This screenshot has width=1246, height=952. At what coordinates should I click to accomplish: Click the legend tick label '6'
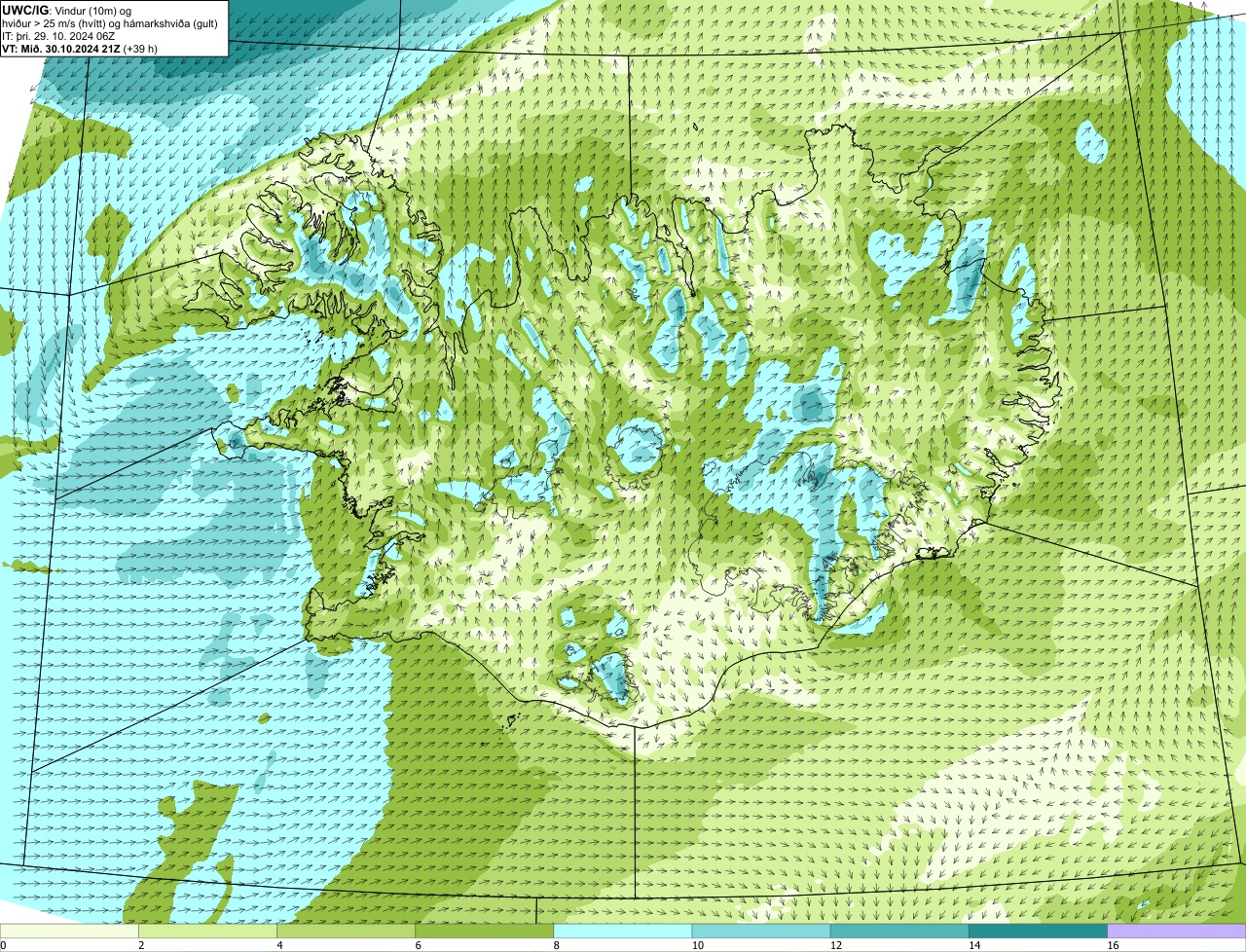(419, 945)
